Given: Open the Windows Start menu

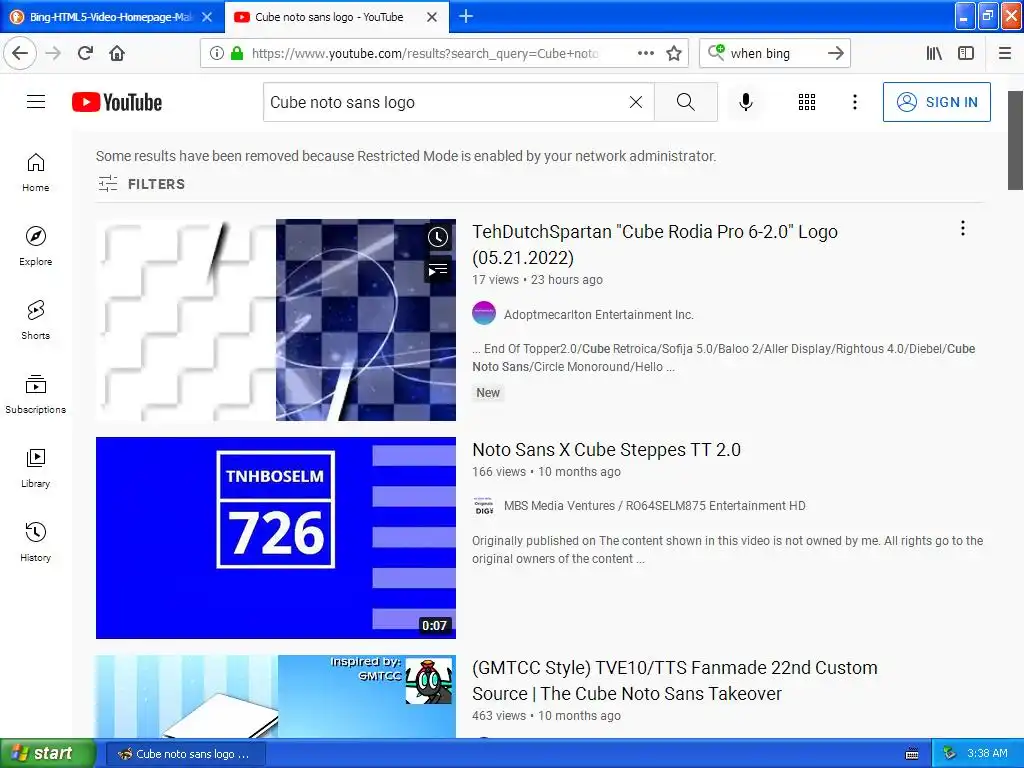Looking at the screenshot, I should [47, 753].
